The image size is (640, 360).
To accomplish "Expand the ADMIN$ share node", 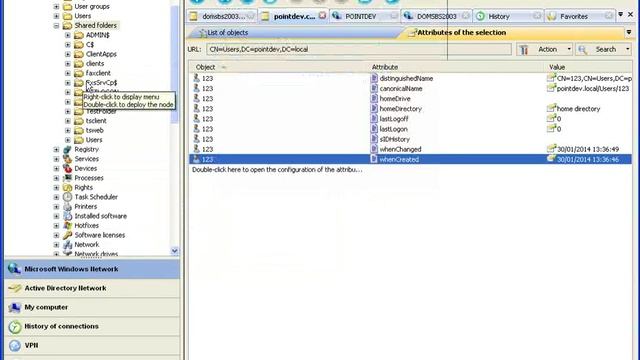I will (68, 35).
